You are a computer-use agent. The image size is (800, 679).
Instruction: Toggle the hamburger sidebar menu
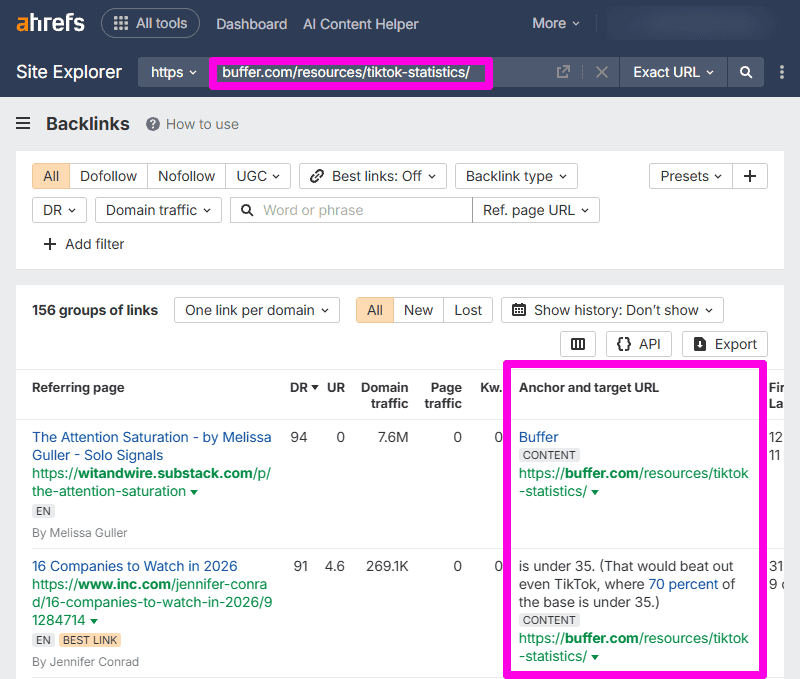[x=23, y=123]
